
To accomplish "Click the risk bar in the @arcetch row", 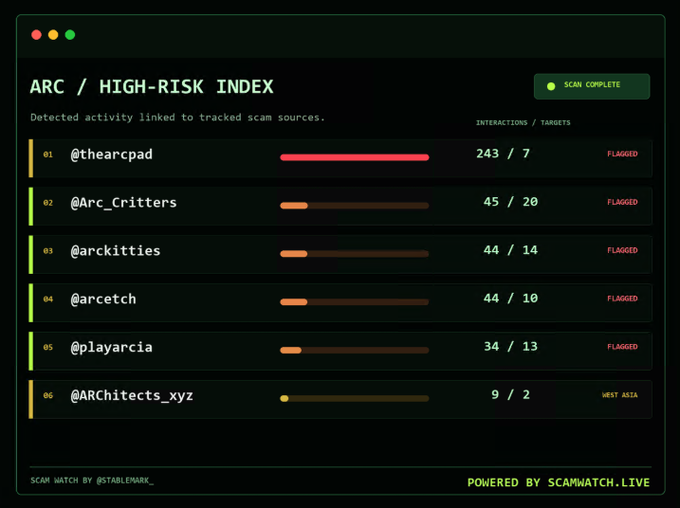I will (354, 302).
